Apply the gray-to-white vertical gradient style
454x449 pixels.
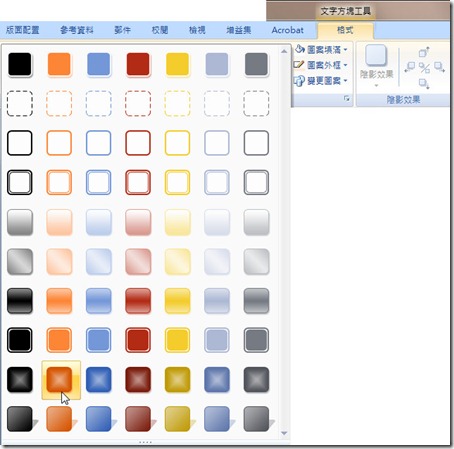20,222
